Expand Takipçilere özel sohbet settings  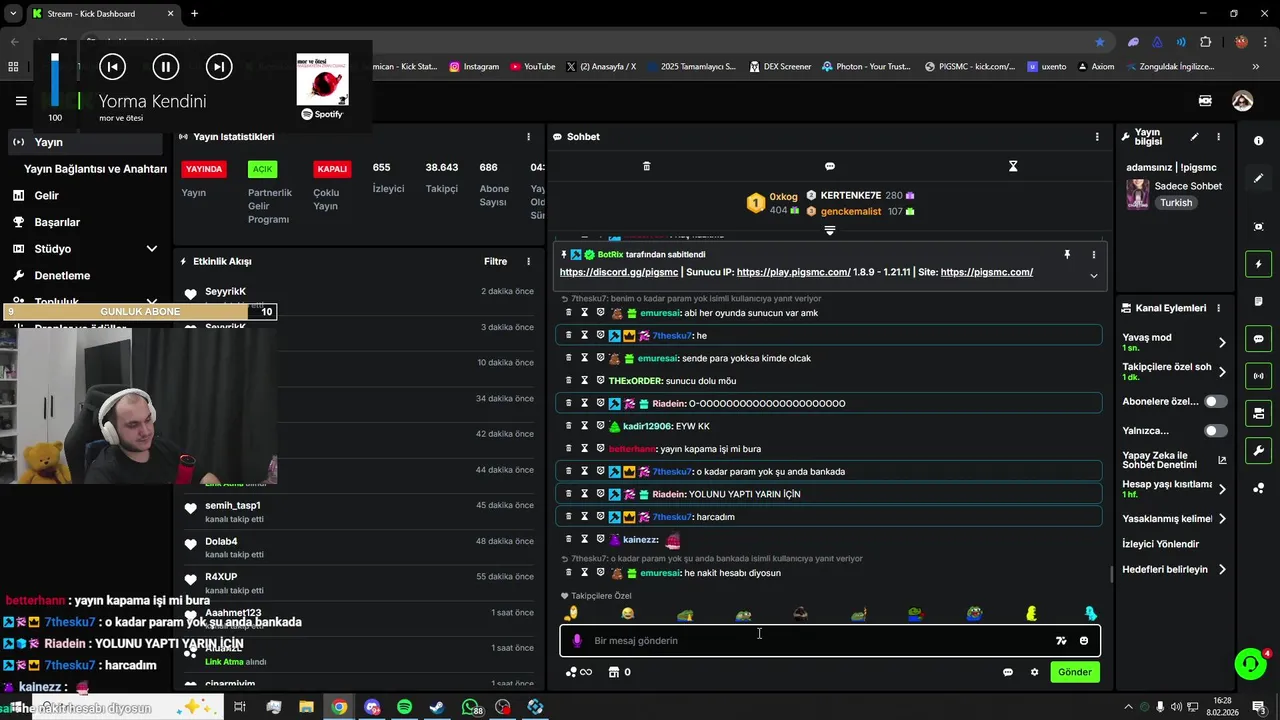(1222, 371)
